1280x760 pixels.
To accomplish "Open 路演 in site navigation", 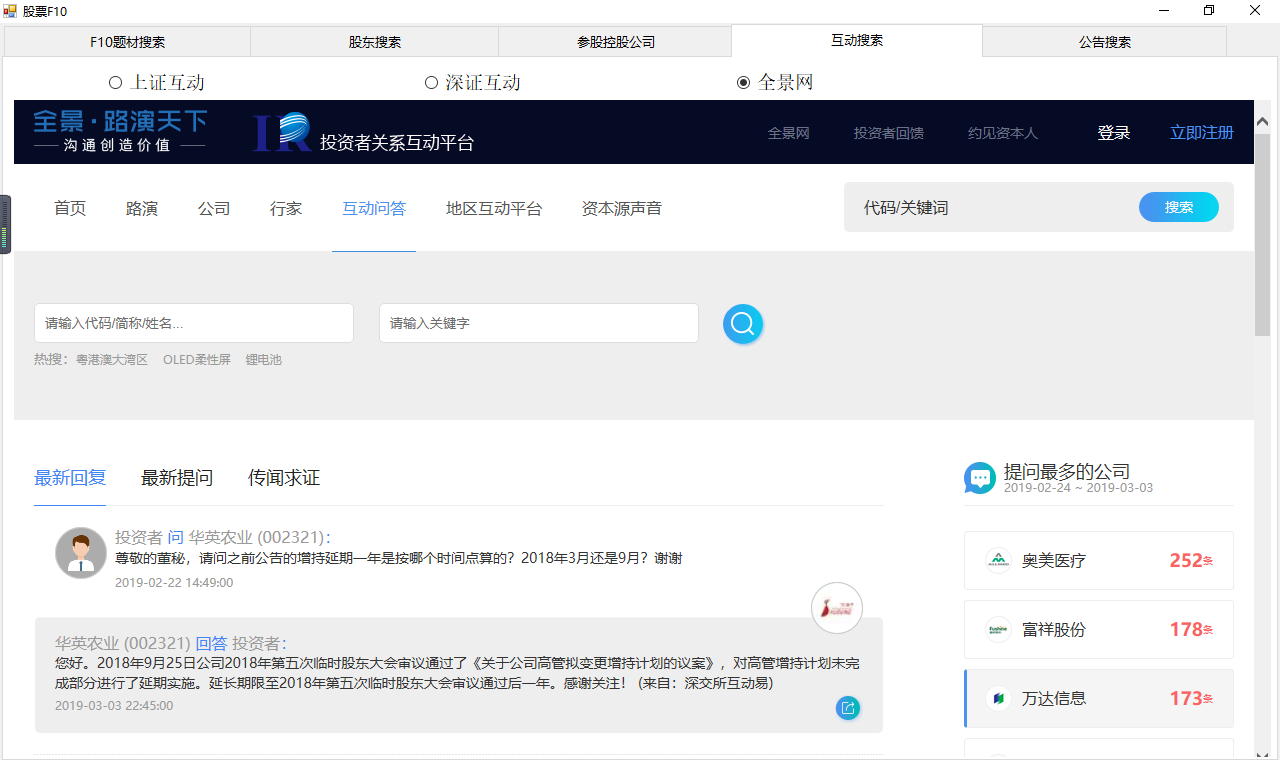I will click(x=142, y=209).
